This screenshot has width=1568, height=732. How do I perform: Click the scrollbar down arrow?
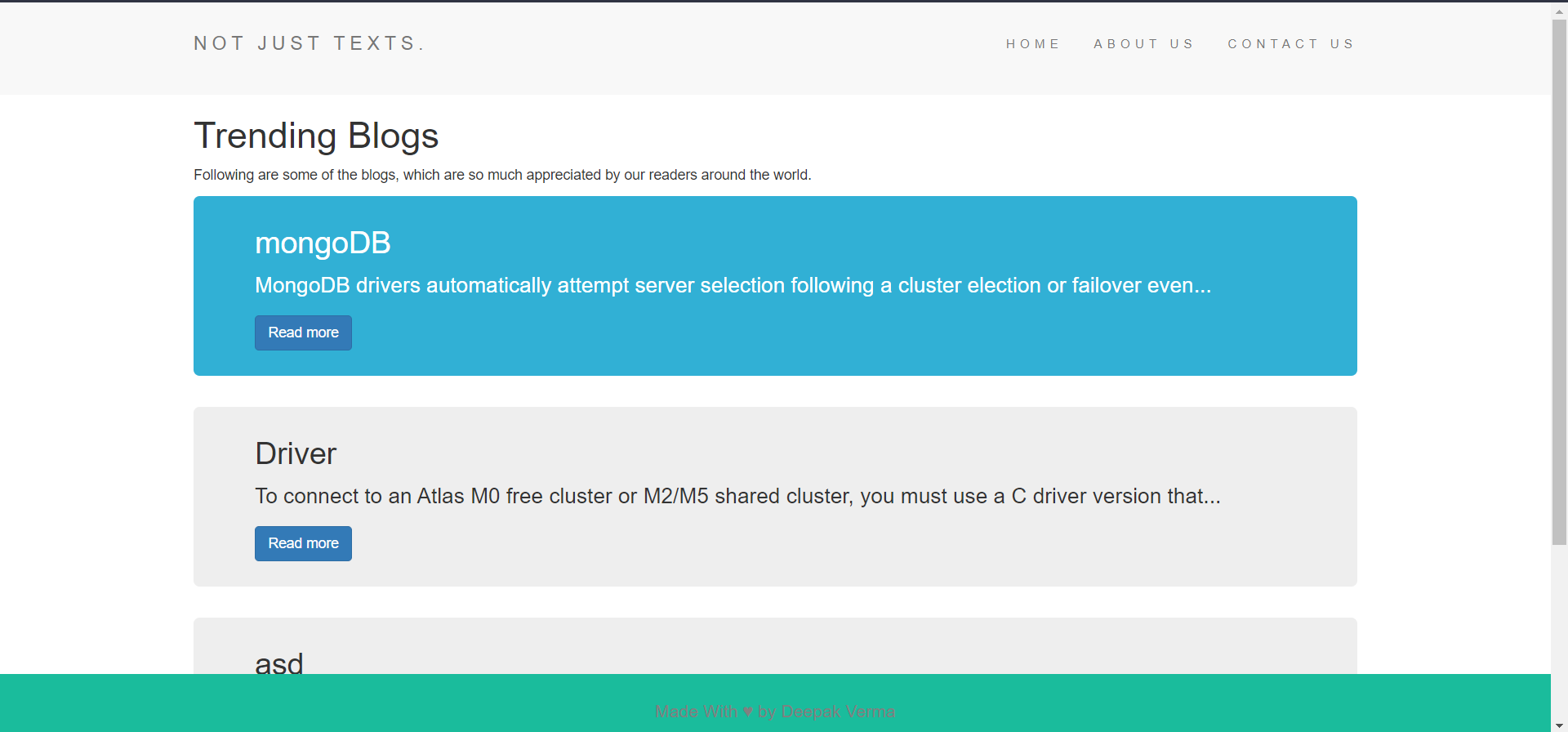(x=1559, y=725)
